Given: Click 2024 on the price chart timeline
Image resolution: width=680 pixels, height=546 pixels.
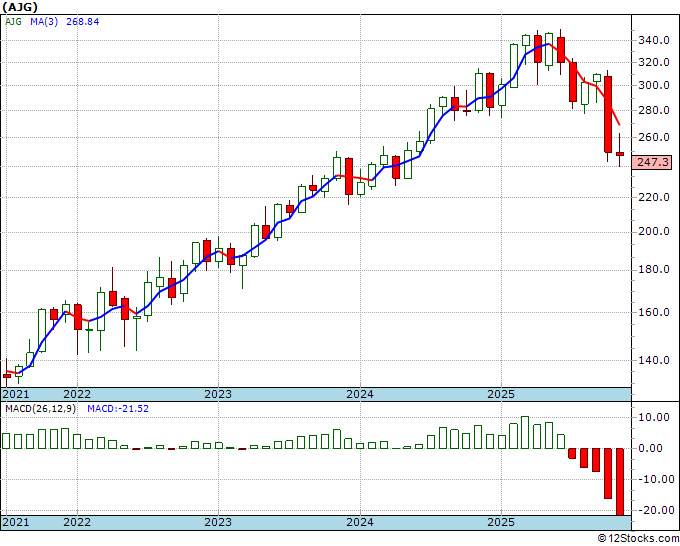Looking at the screenshot, I should click(x=360, y=394).
